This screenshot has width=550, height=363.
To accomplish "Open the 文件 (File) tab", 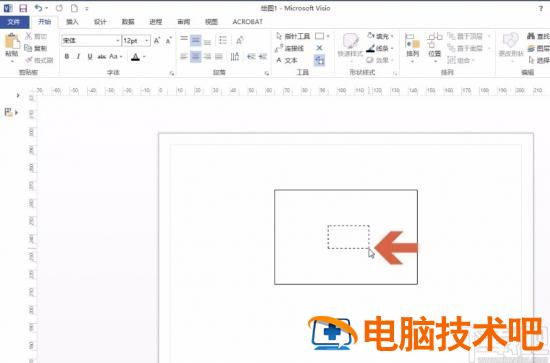I will (14, 22).
